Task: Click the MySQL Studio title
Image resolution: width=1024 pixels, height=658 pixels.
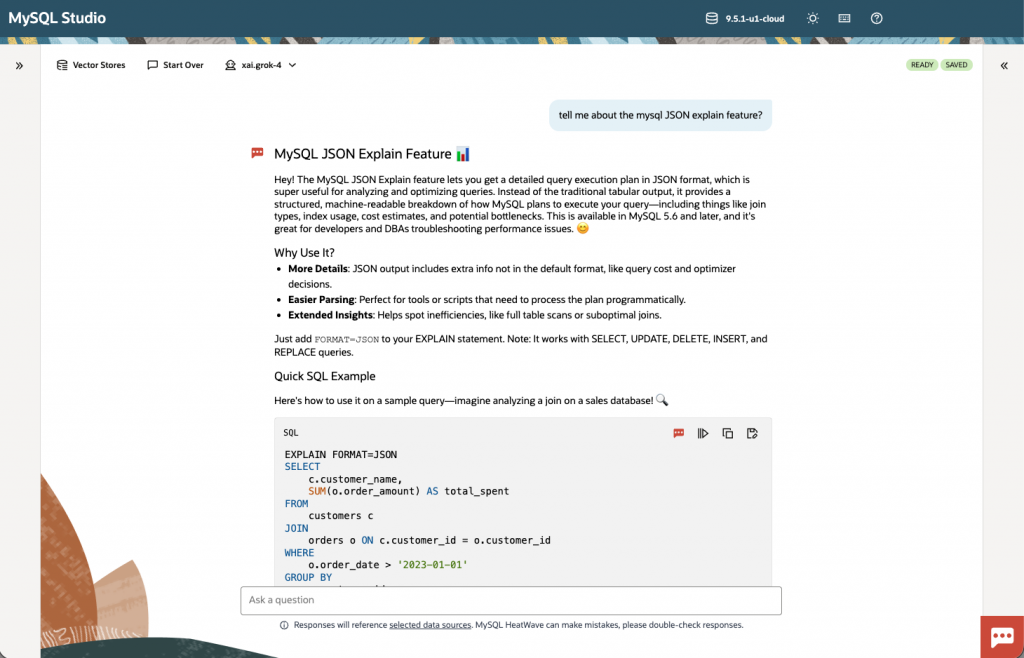Action: 57,18
